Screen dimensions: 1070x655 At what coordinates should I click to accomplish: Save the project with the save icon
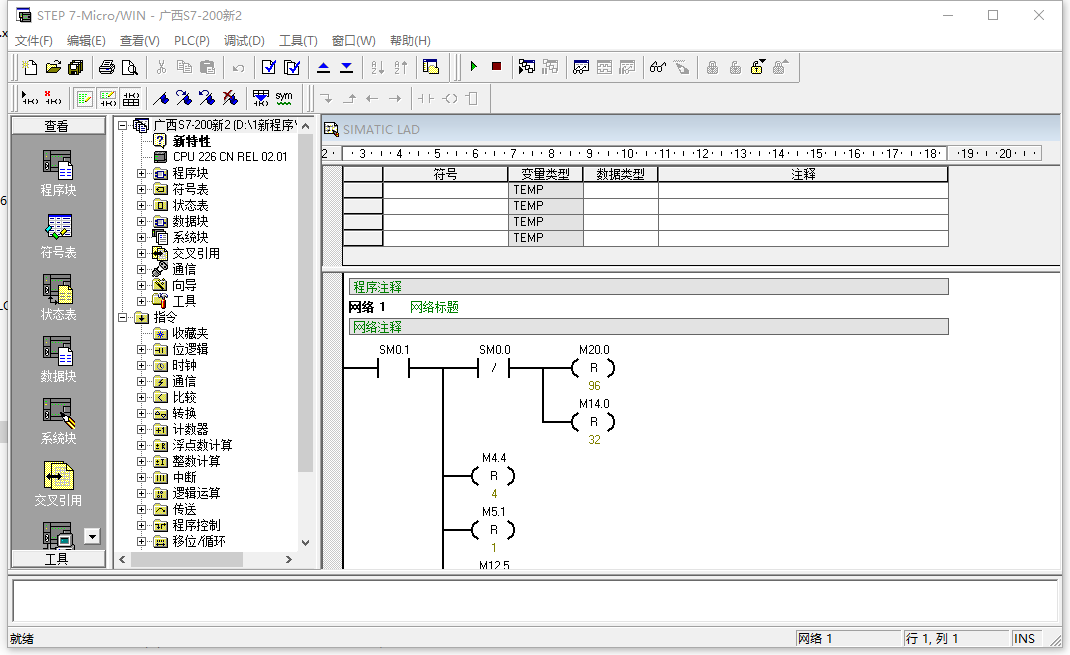76,67
